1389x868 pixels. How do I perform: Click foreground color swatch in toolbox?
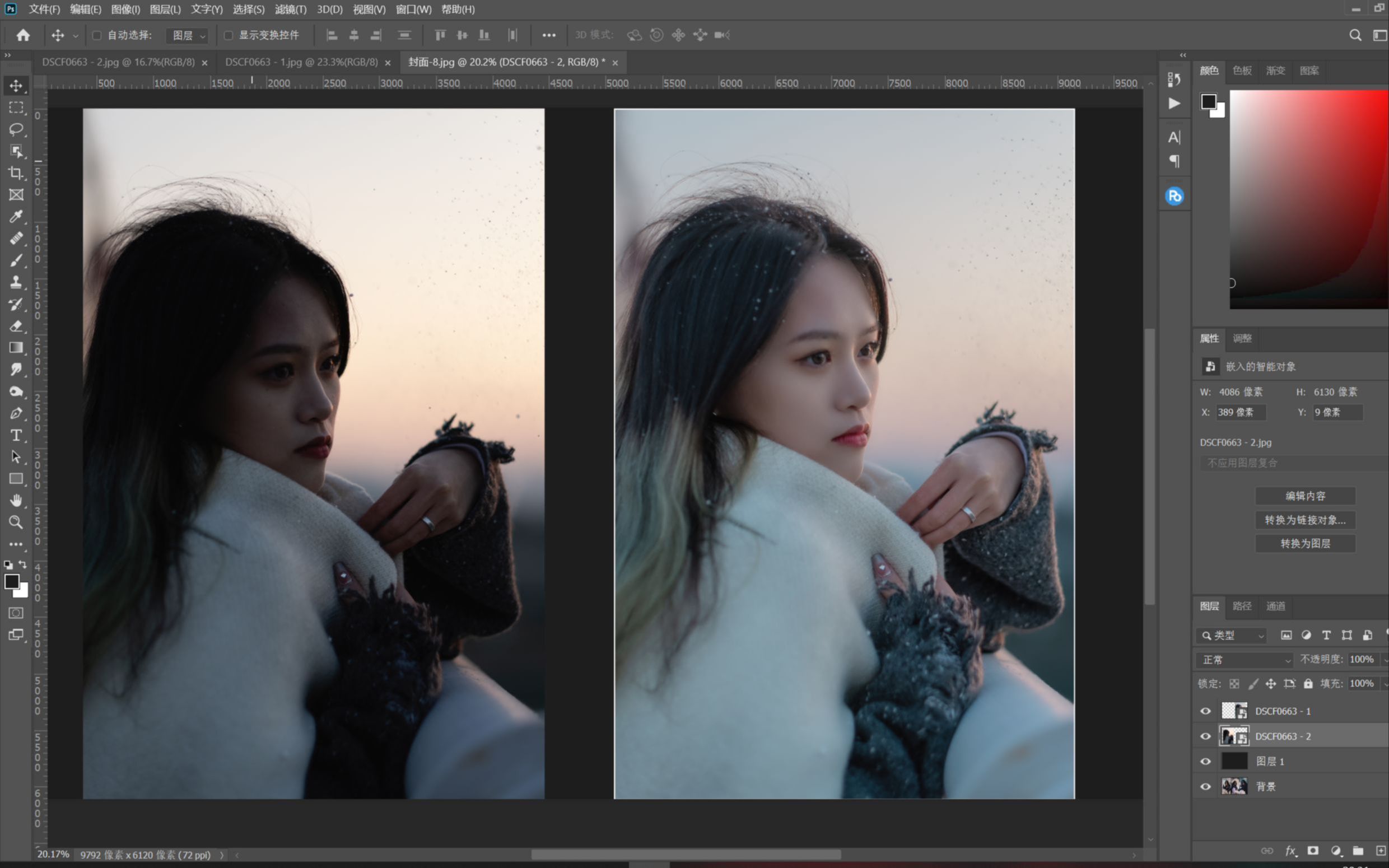point(11,581)
